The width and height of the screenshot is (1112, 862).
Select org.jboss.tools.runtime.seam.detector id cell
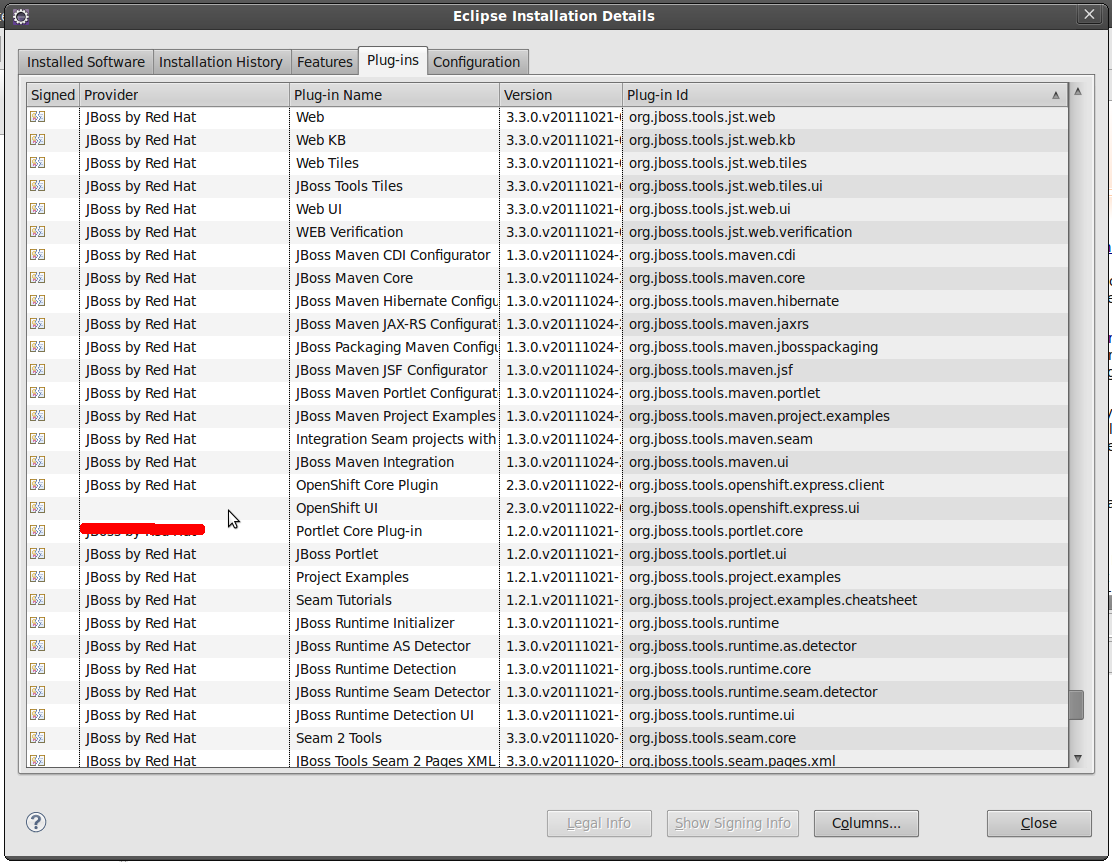click(752, 692)
